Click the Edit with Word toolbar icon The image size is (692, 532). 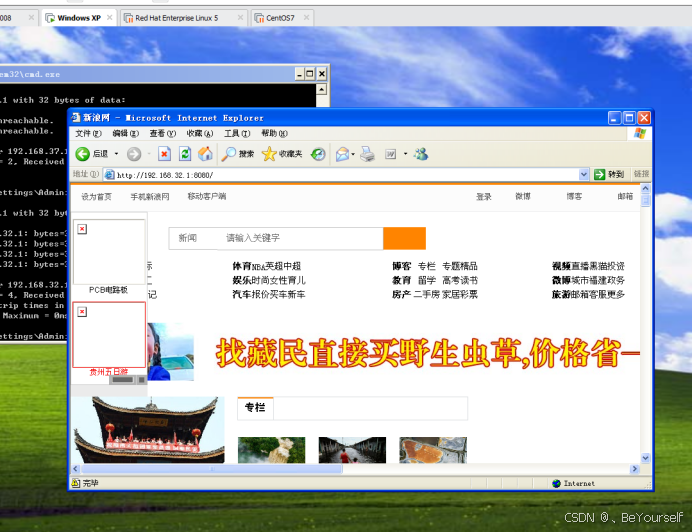[391, 154]
